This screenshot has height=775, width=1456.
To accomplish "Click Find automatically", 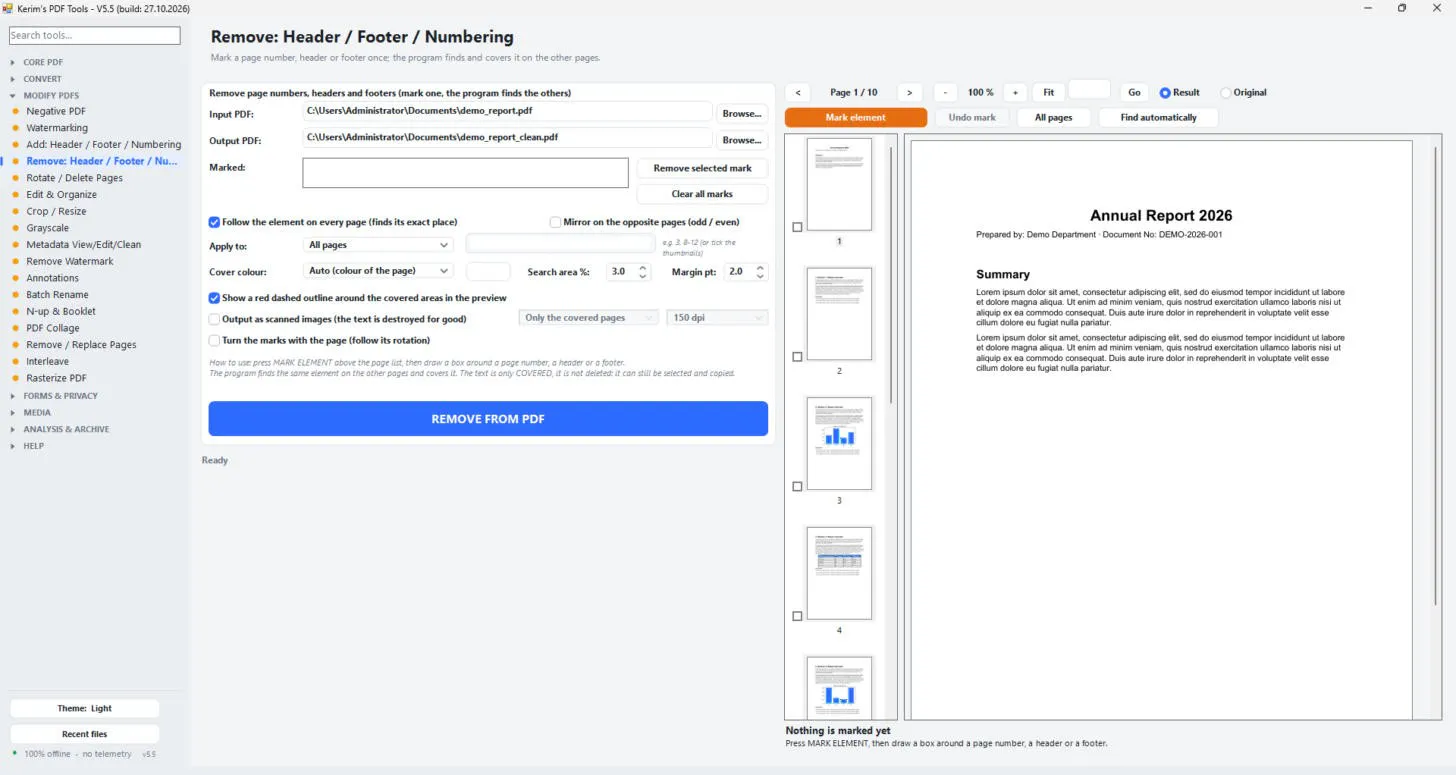I will [1158, 117].
